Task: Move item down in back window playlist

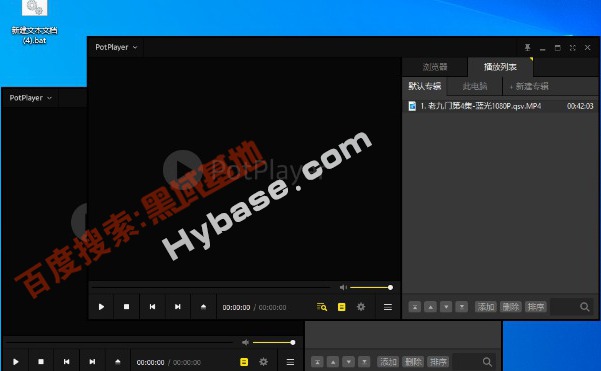Action: tap(348, 361)
